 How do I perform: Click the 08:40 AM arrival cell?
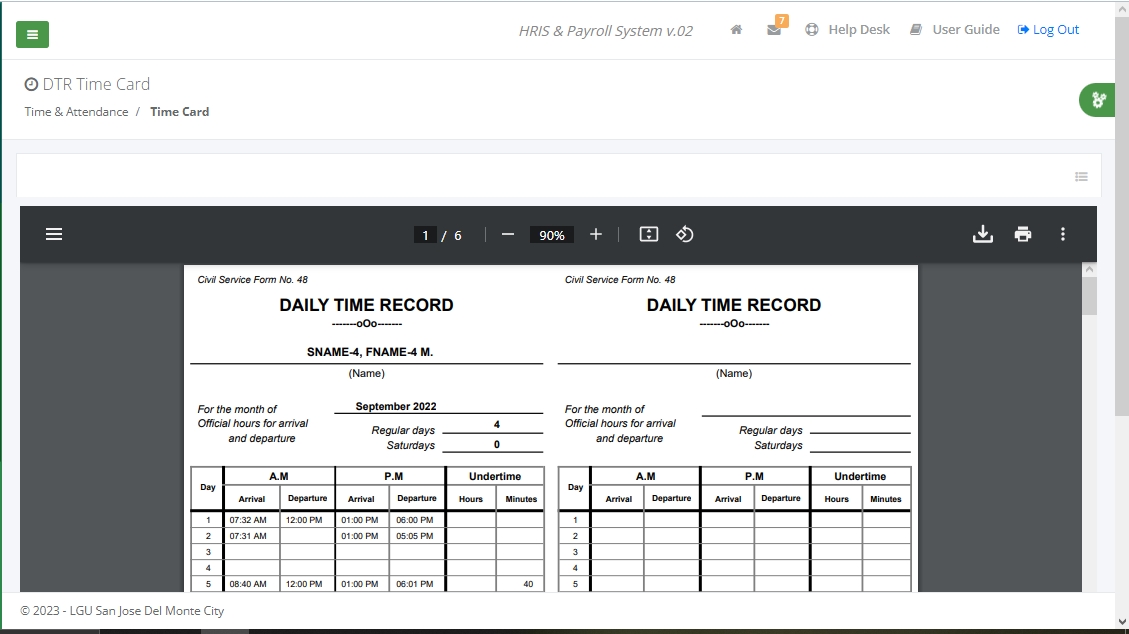(x=251, y=584)
